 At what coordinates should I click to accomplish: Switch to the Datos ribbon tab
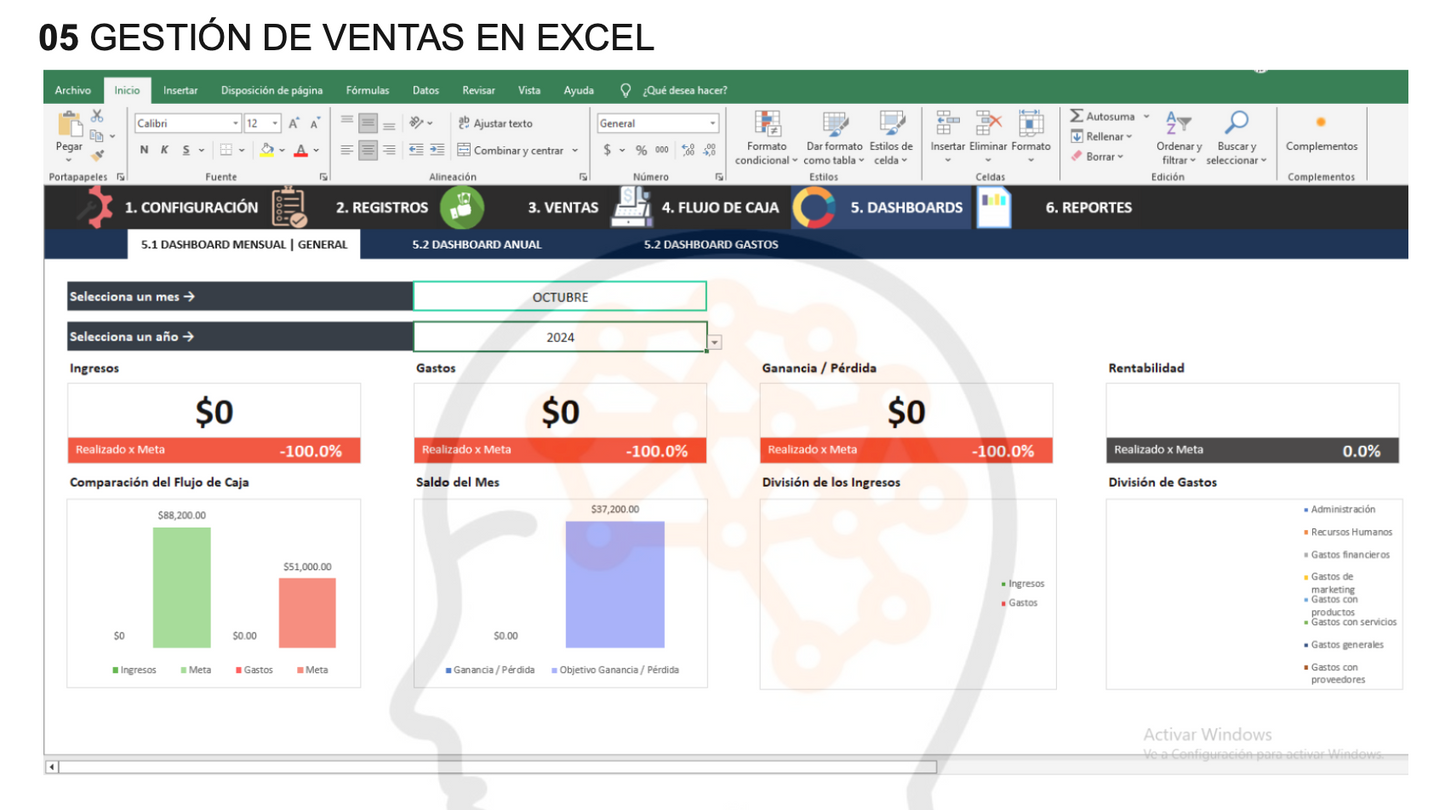point(426,90)
